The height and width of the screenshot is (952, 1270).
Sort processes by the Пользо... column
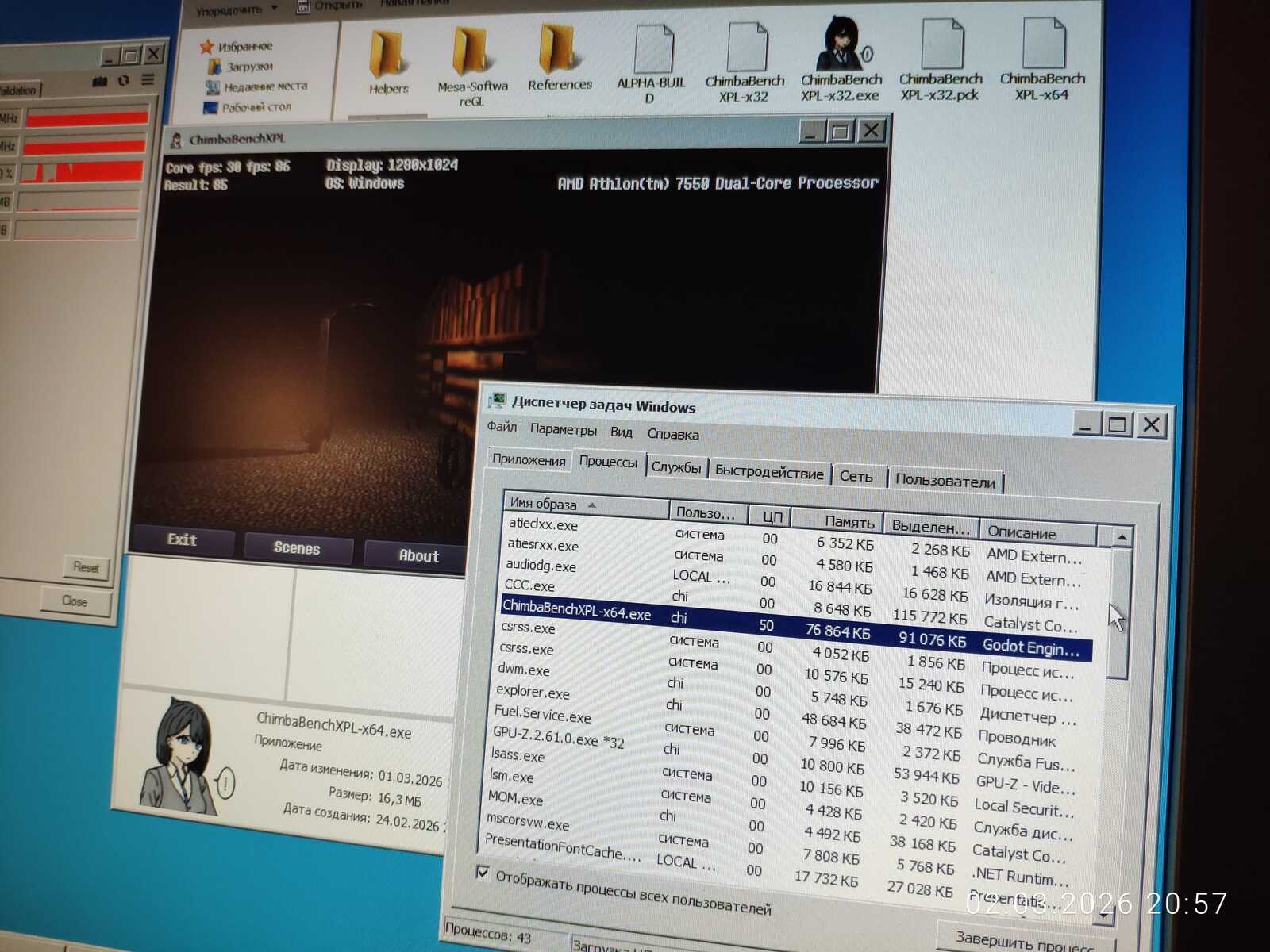(x=710, y=512)
